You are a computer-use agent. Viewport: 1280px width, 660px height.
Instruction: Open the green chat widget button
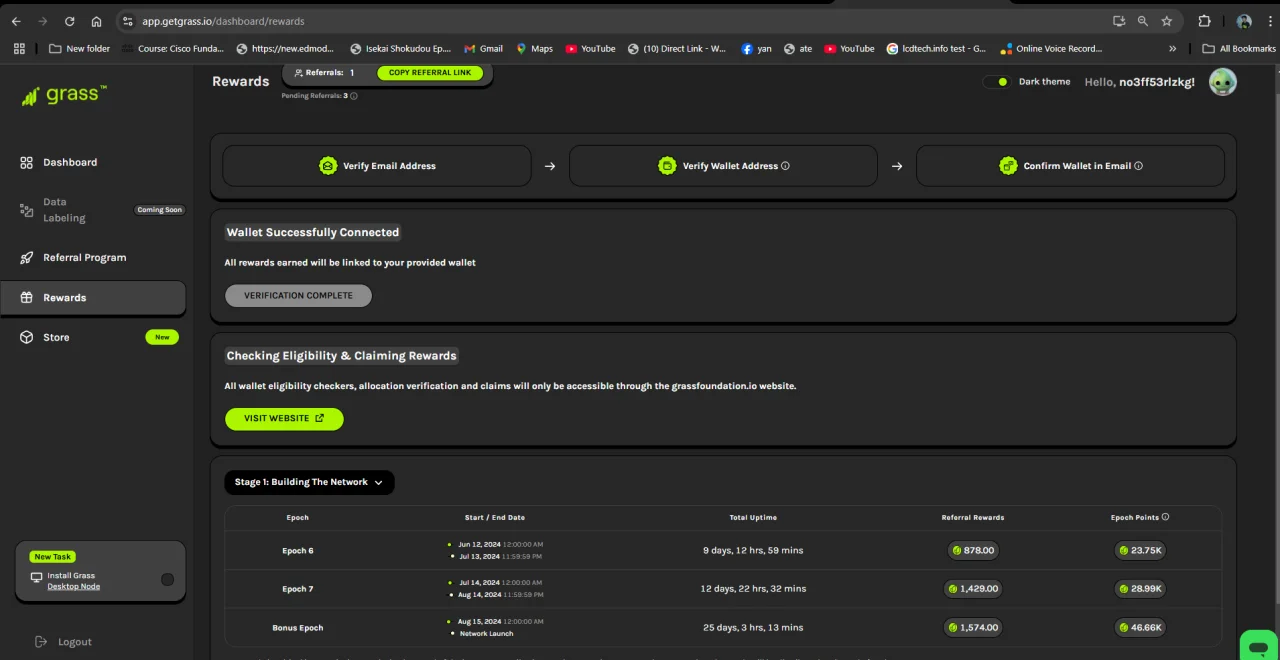point(1258,645)
